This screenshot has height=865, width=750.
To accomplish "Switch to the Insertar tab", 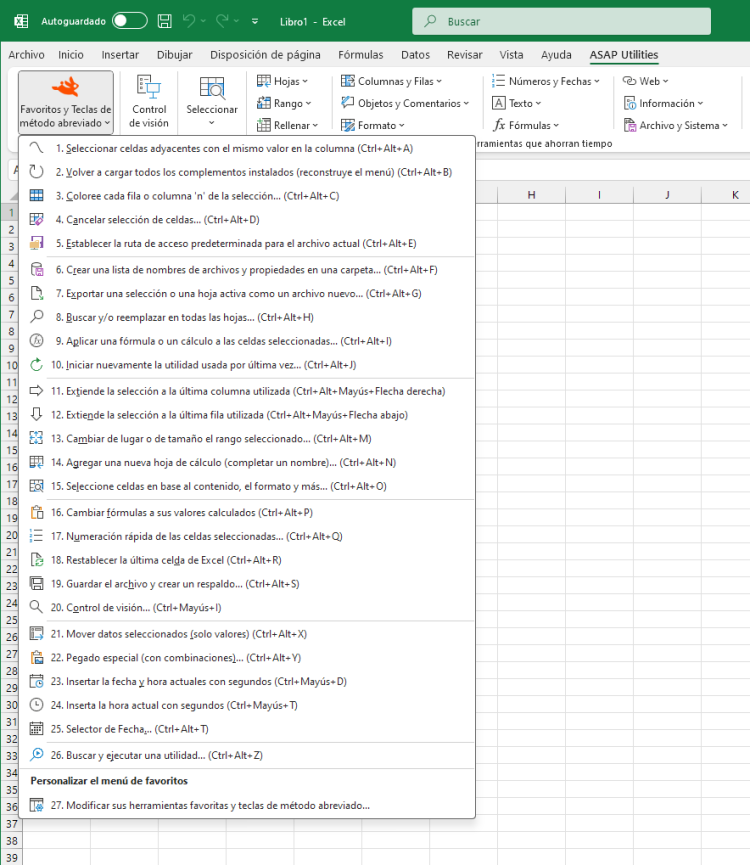I will coord(120,55).
